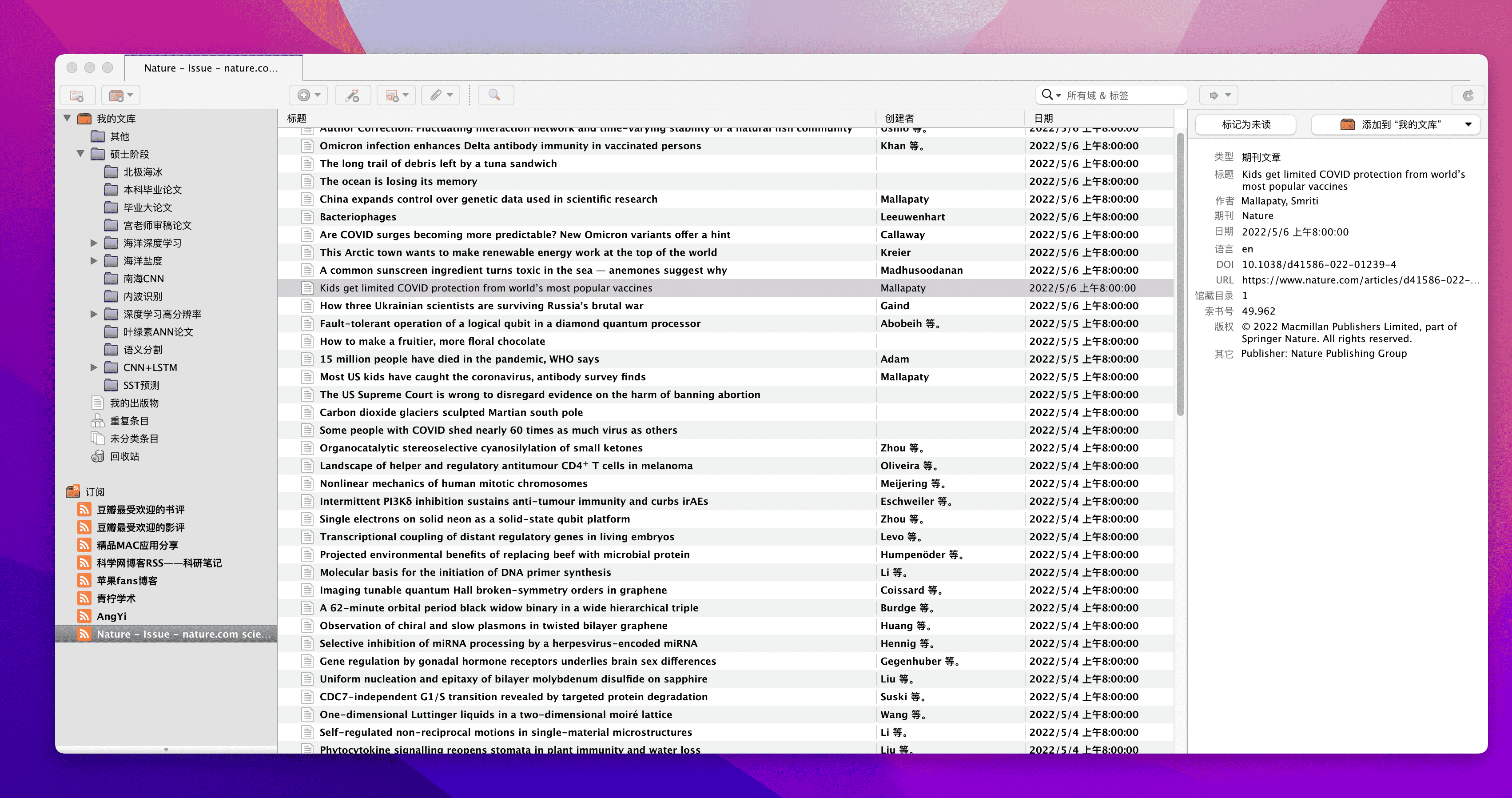
Task: Click the document icon of 'Nonlinear mechanics of human mitotic chromosomes'
Action: (x=306, y=483)
